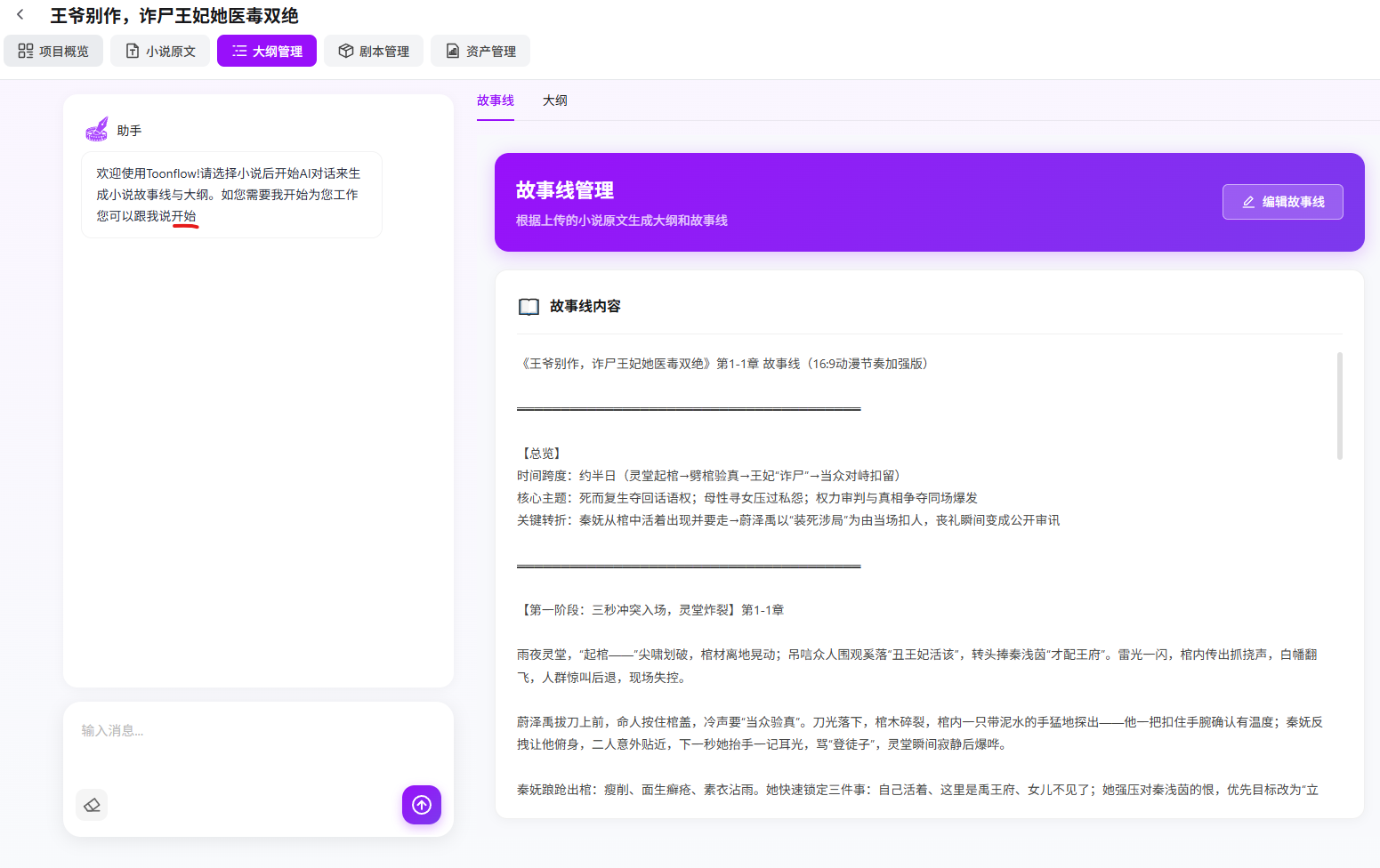Viewport: 1380px width, 868px height.
Task: Click the Toonflow welcome message bubble
Action: click(231, 194)
